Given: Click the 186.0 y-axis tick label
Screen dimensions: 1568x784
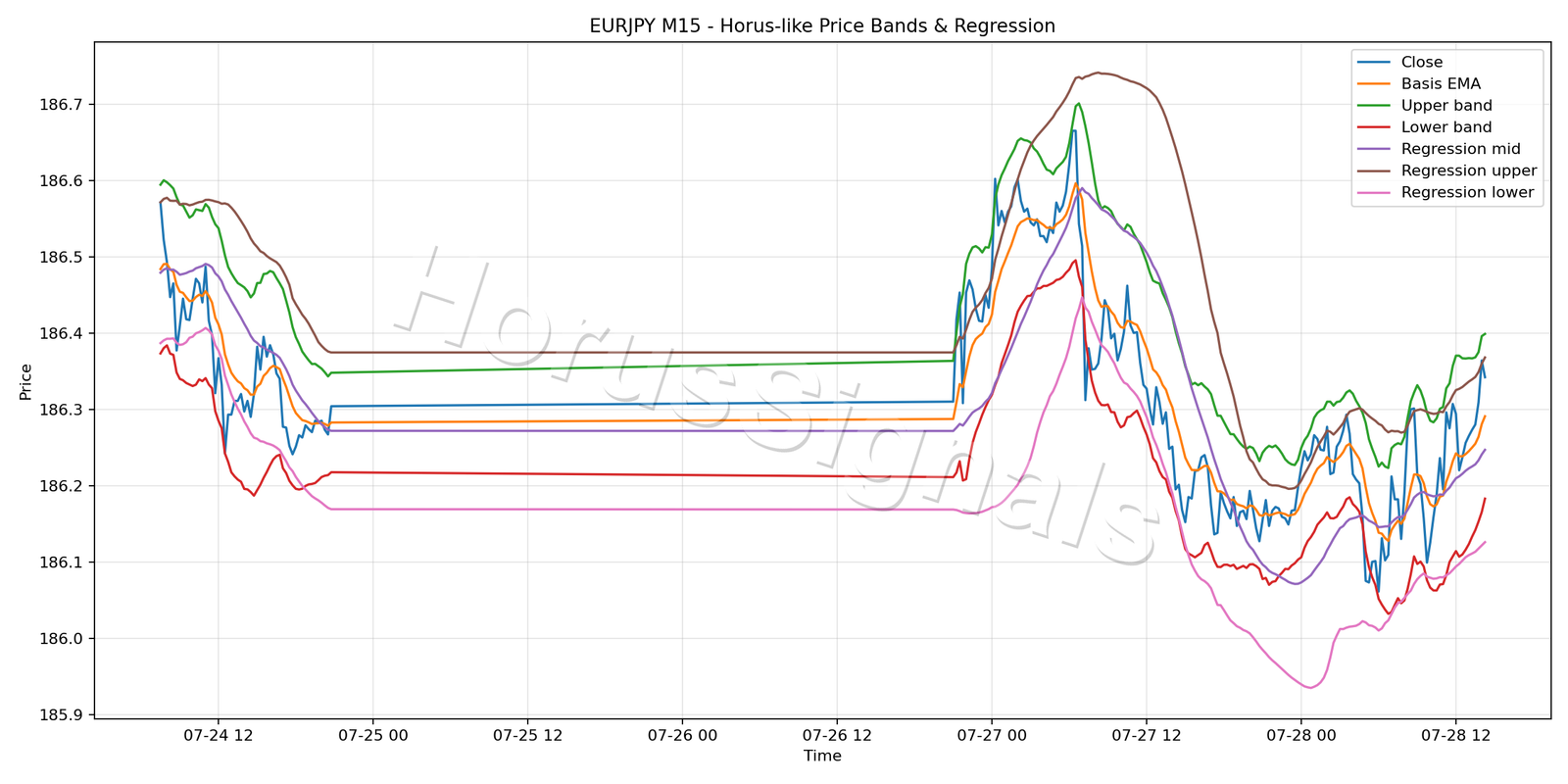Looking at the screenshot, I should 61,639.
